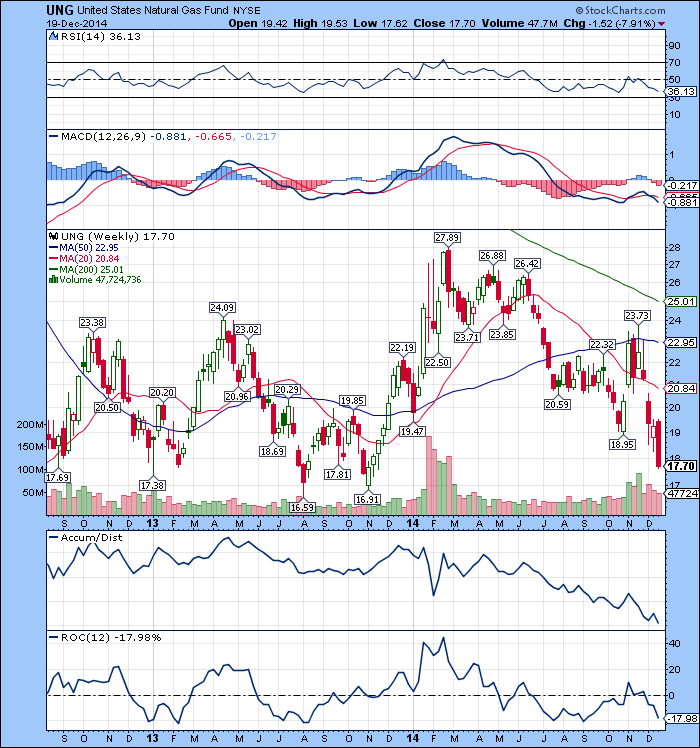
Task: Click the RSI(14) 36.13 legend label
Action: (x=101, y=37)
